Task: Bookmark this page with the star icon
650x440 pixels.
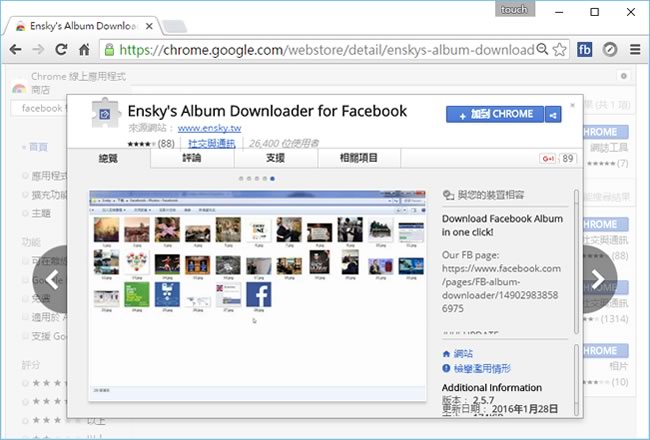Action: pyautogui.click(x=560, y=50)
